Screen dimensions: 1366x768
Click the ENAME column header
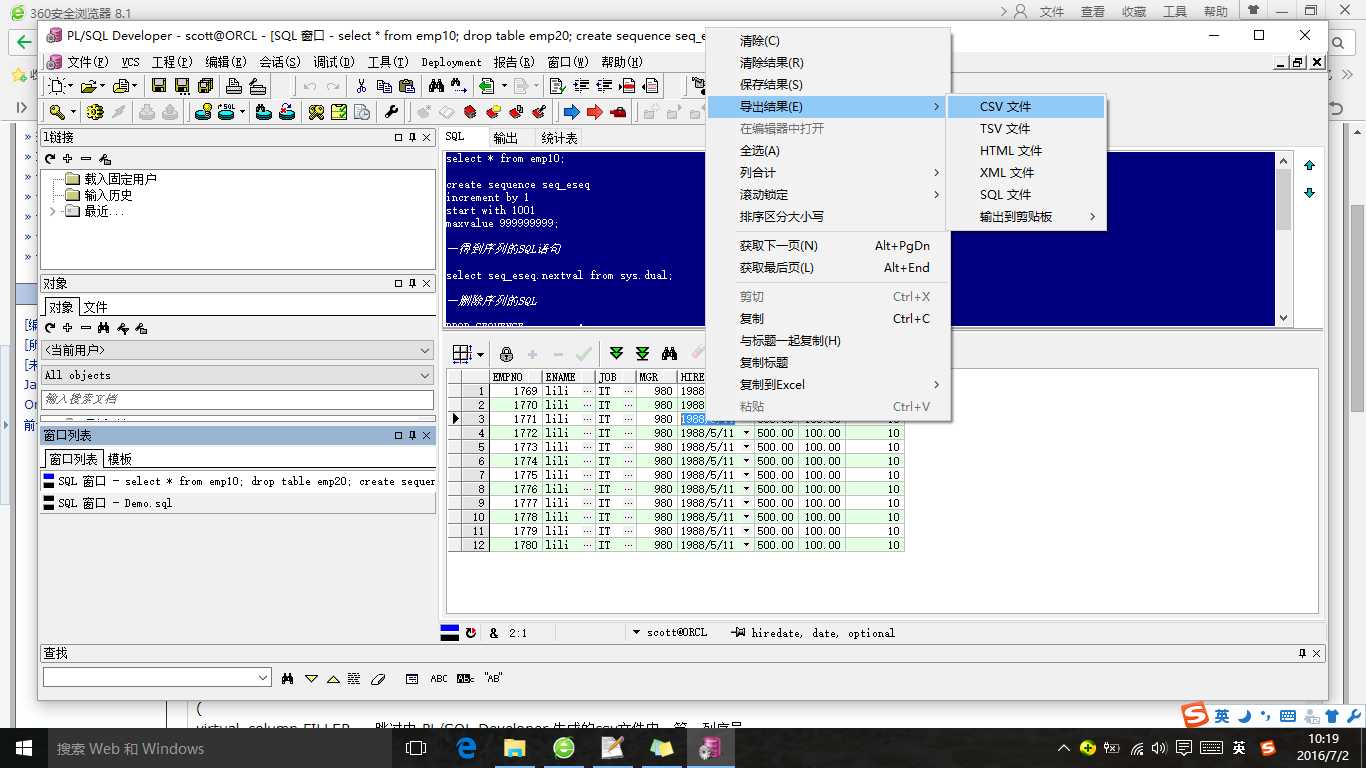coord(568,377)
